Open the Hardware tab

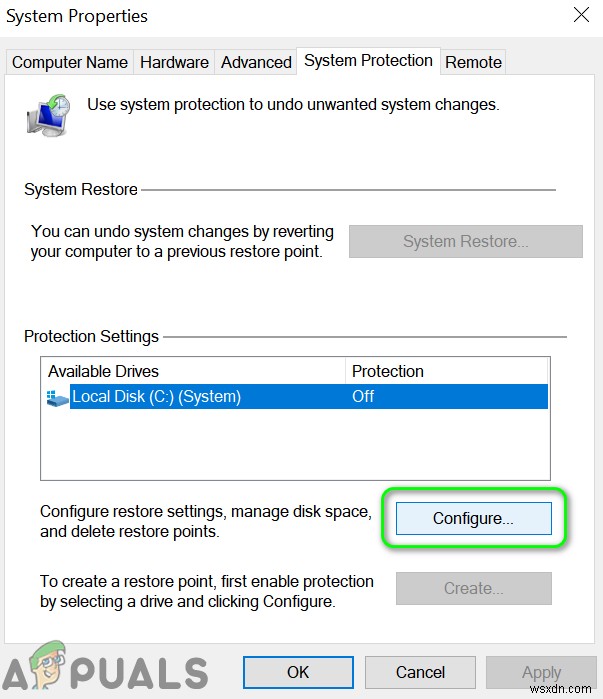(x=175, y=62)
